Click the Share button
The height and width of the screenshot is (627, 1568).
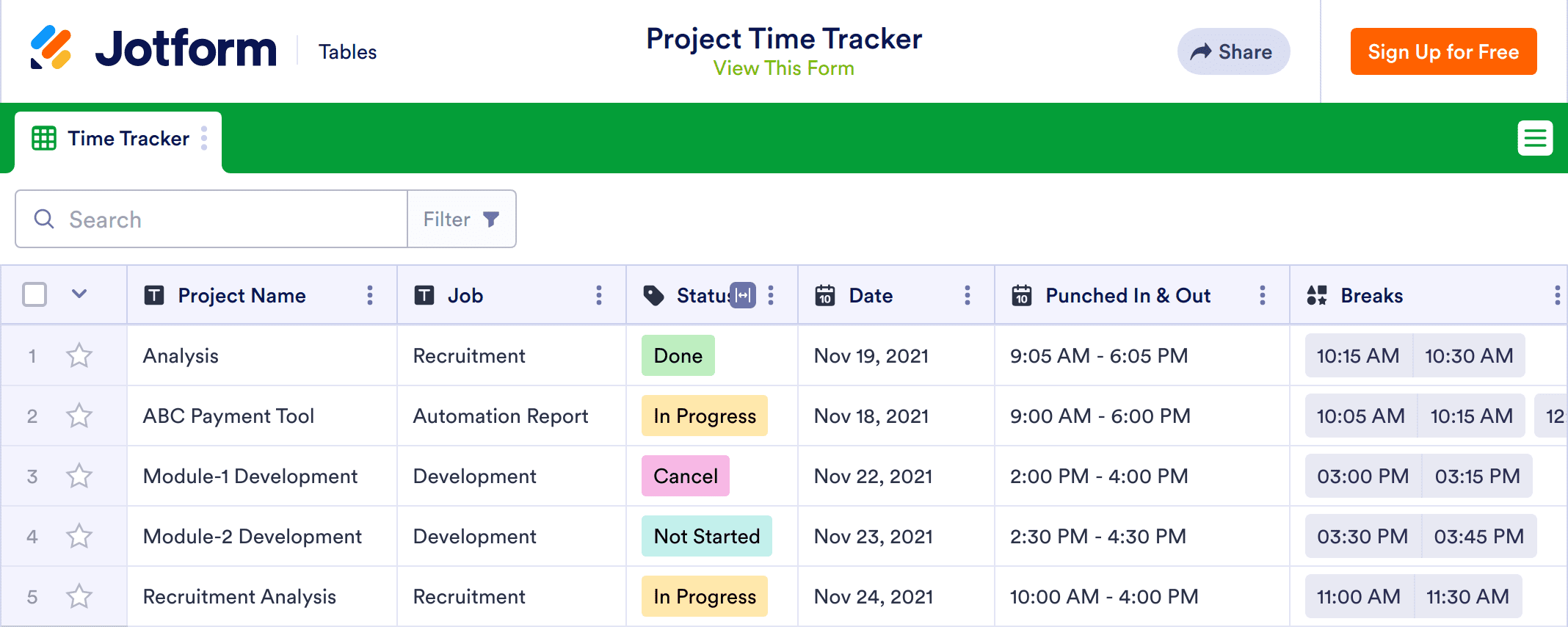click(x=1233, y=51)
